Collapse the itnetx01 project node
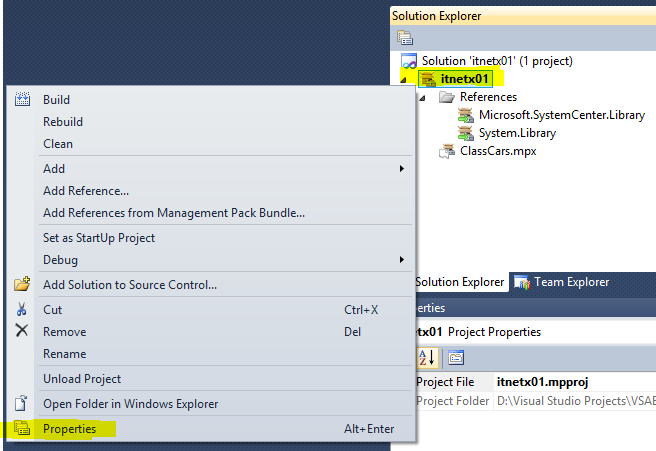Viewport: 656px width, 451px height. (x=405, y=79)
